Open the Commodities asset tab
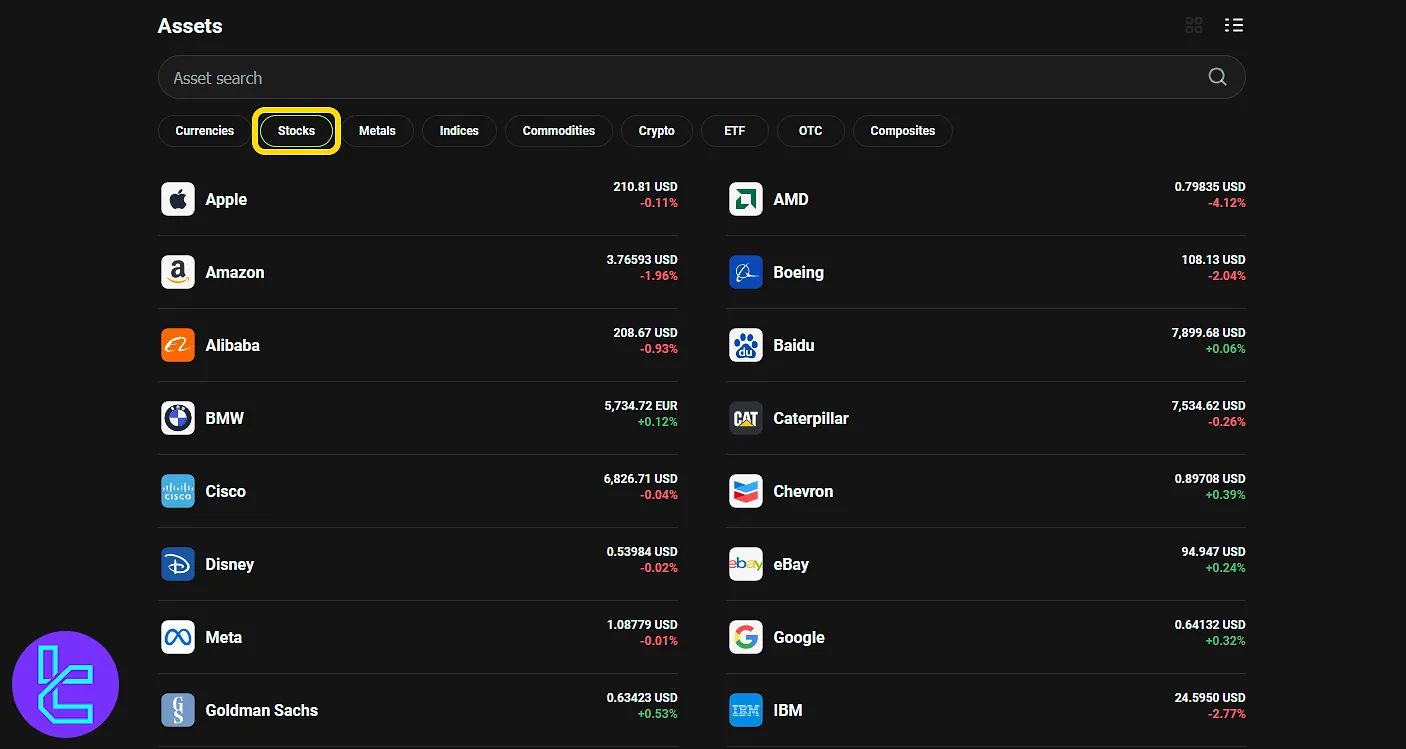This screenshot has width=1406, height=749. click(x=559, y=131)
